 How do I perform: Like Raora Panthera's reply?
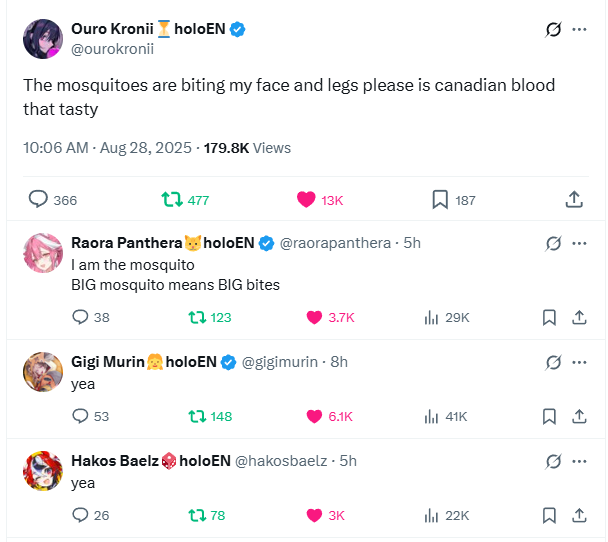coord(314,317)
